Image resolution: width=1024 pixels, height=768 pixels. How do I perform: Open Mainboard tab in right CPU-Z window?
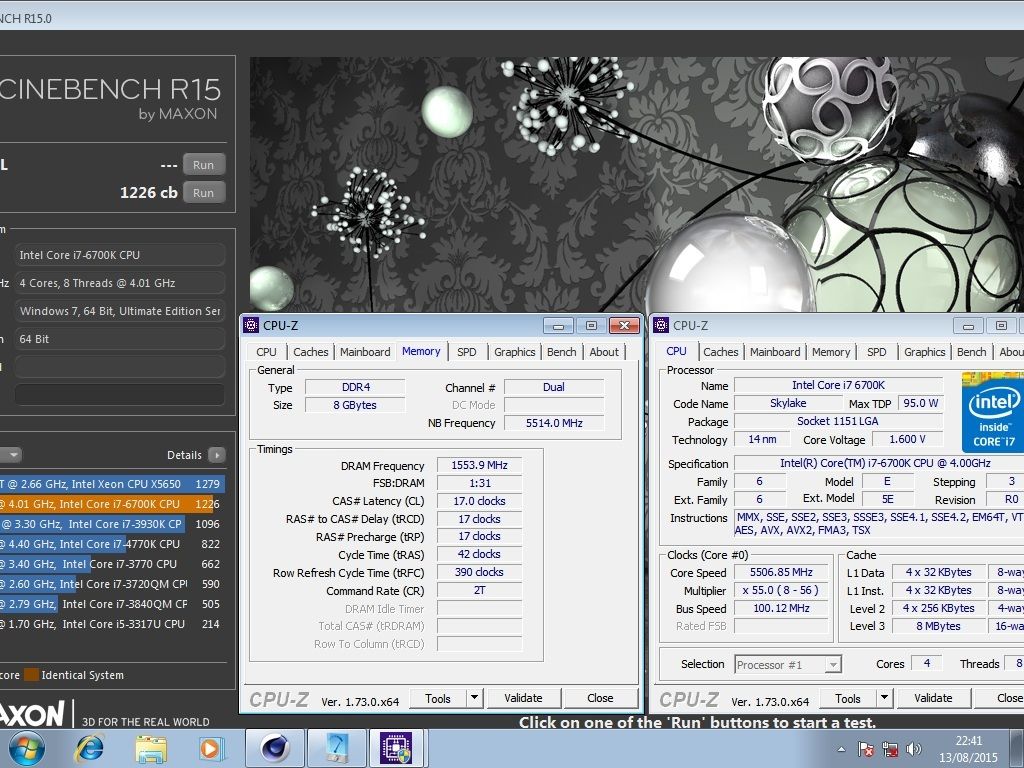pyautogui.click(x=775, y=352)
